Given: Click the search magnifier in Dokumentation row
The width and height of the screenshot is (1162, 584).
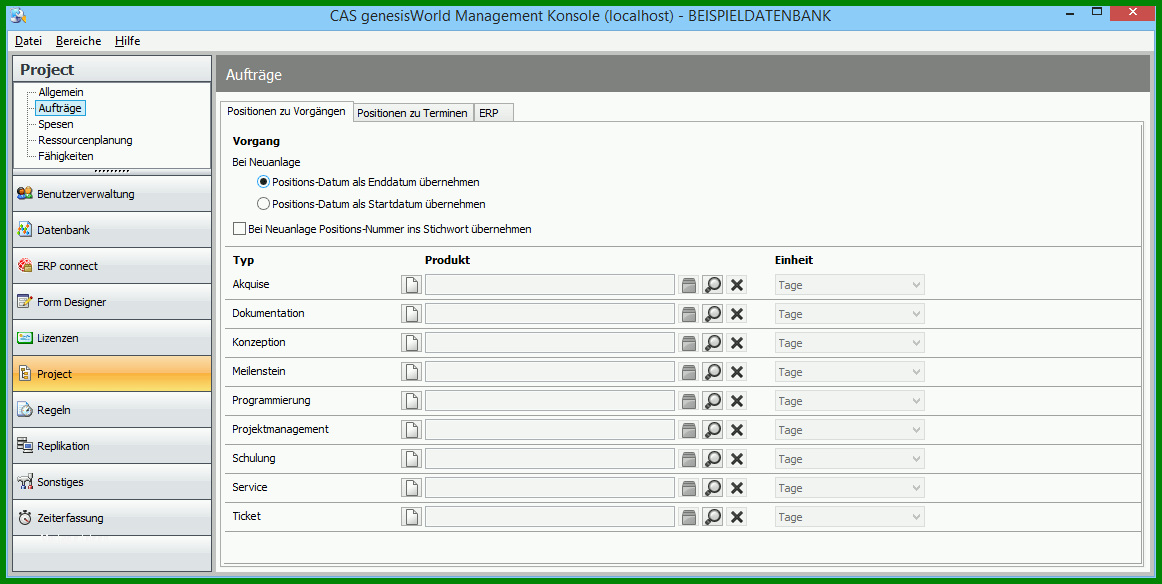Looking at the screenshot, I should click(x=712, y=313).
